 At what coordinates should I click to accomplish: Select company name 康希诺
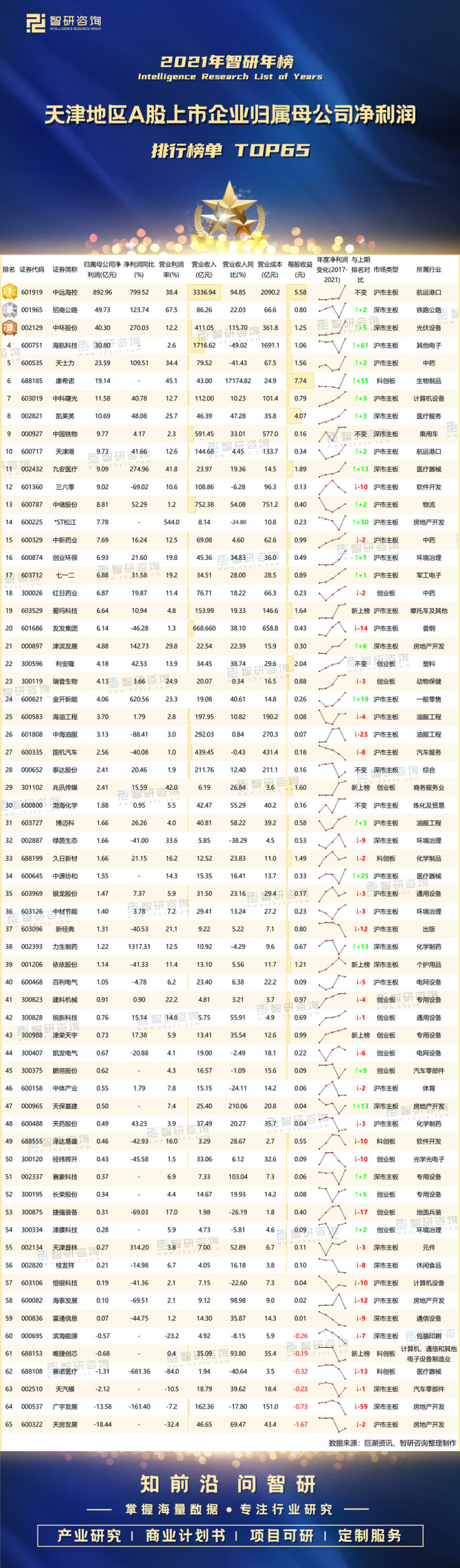pyautogui.click(x=65, y=381)
